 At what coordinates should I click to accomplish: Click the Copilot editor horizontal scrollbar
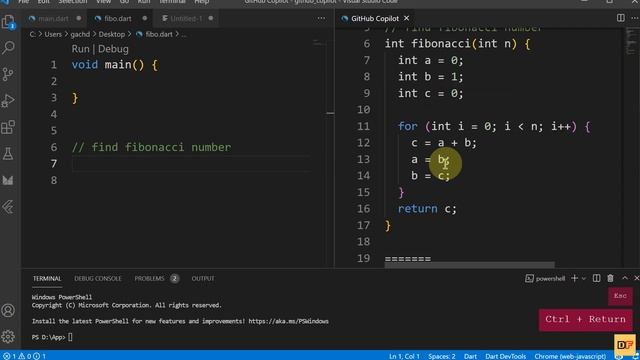click(469, 265)
